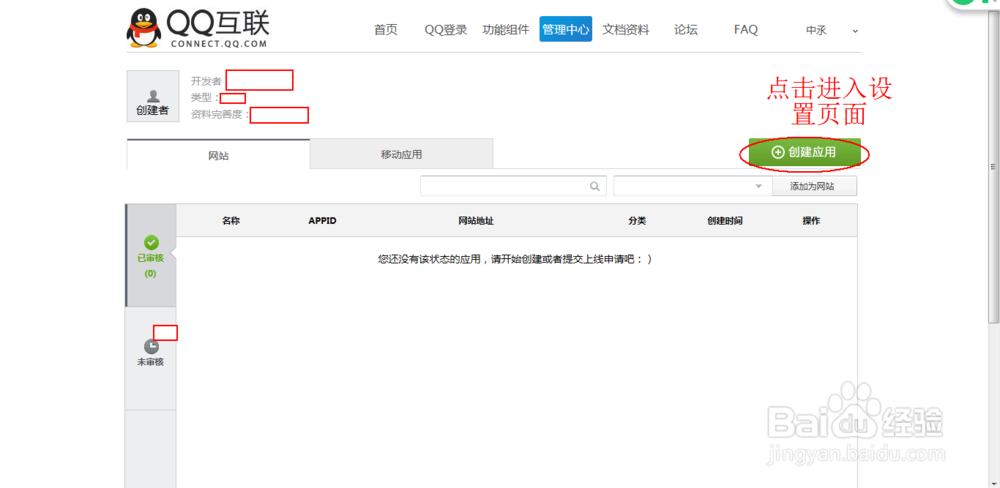The image size is (1000, 488).
Task: Switch to the 网站 tab
Action: (x=218, y=154)
